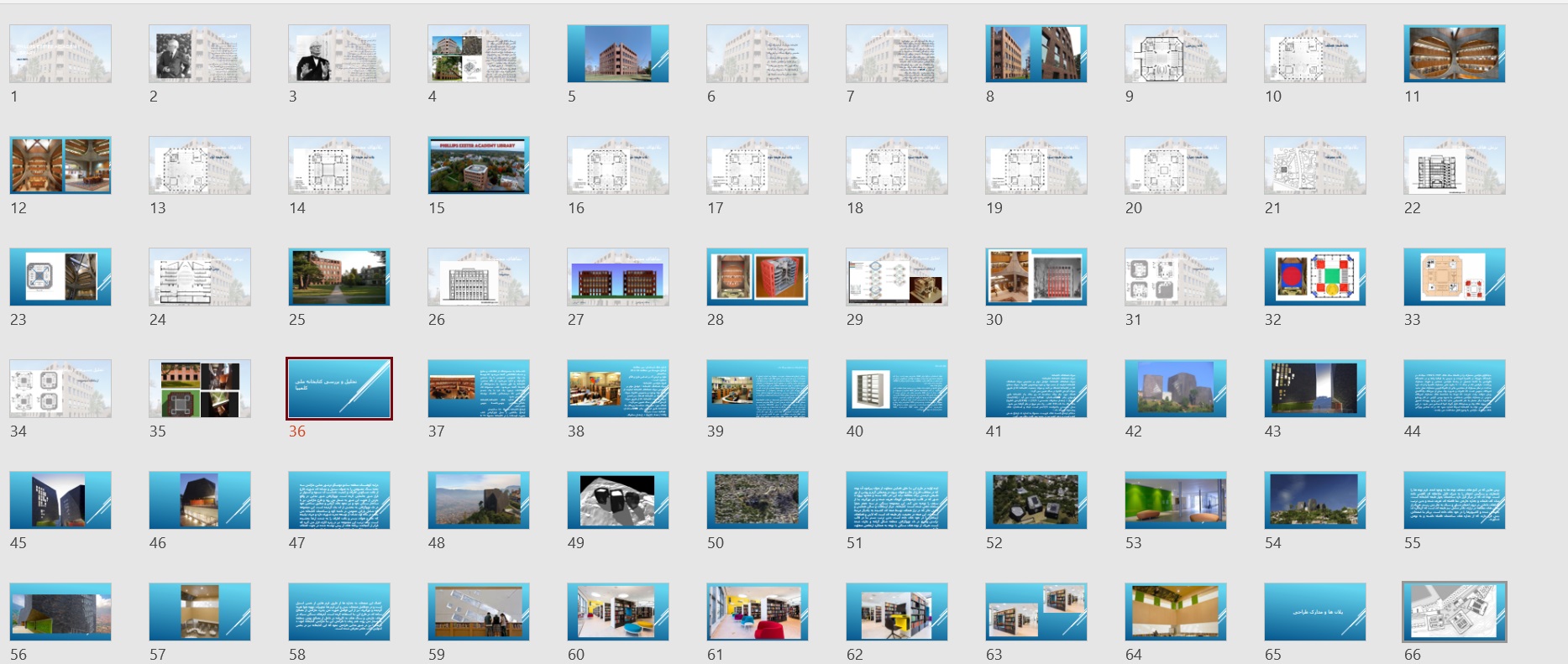Select slide 11 with wooden interior photo
Viewport: 1568px width, 664px height.
[1455, 54]
